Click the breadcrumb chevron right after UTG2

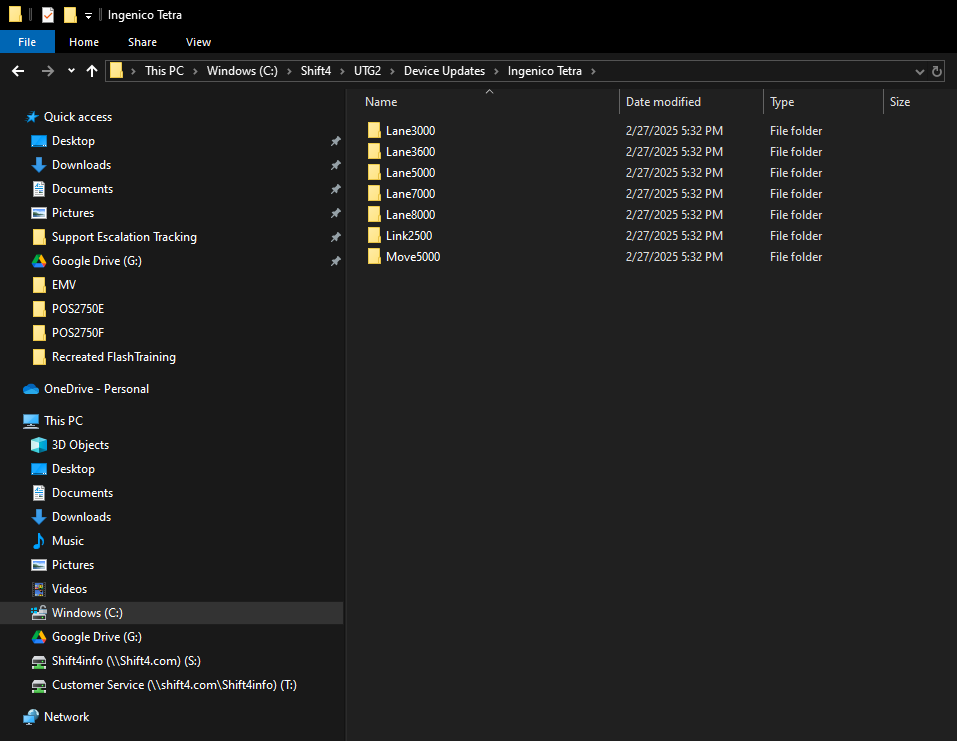coord(393,71)
